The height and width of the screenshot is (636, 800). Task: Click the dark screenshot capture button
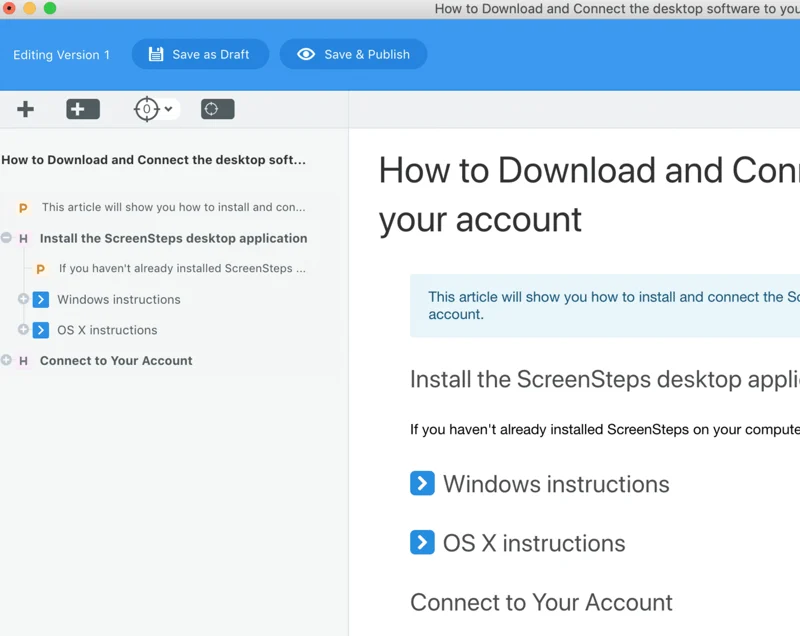click(x=217, y=109)
